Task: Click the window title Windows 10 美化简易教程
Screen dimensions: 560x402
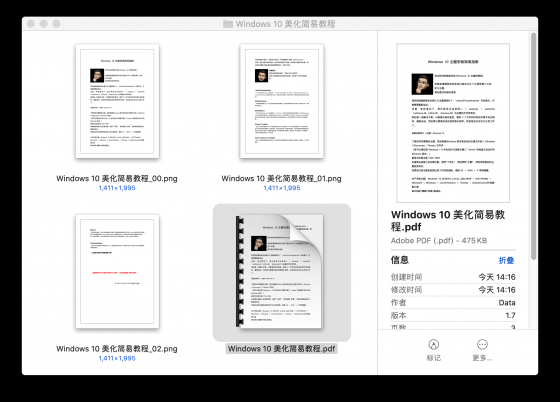Action: click(285, 24)
